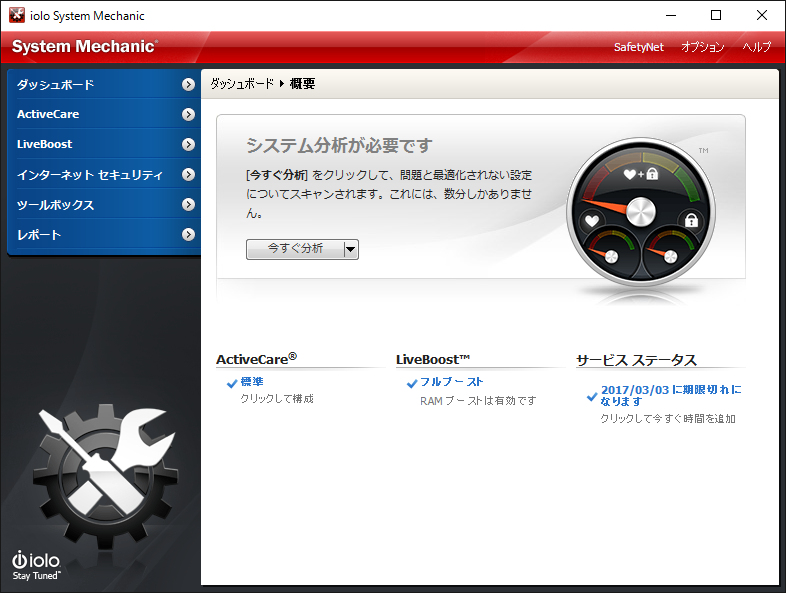Click the heart plus lock overall icon
The image size is (786, 593).
click(x=641, y=174)
